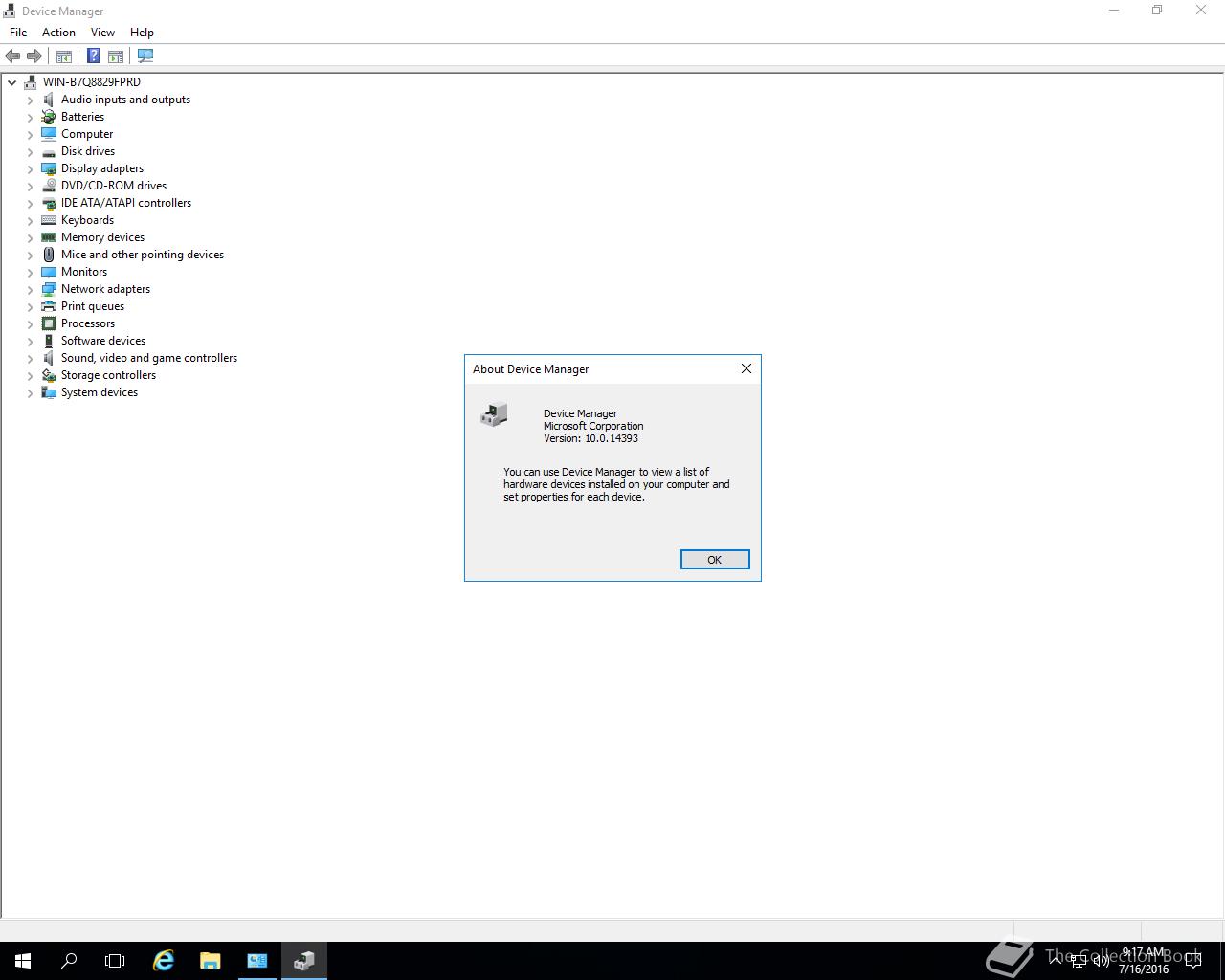The height and width of the screenshot is (980, 1225).
Task: Select the Keyboards label
Action: 87,220
